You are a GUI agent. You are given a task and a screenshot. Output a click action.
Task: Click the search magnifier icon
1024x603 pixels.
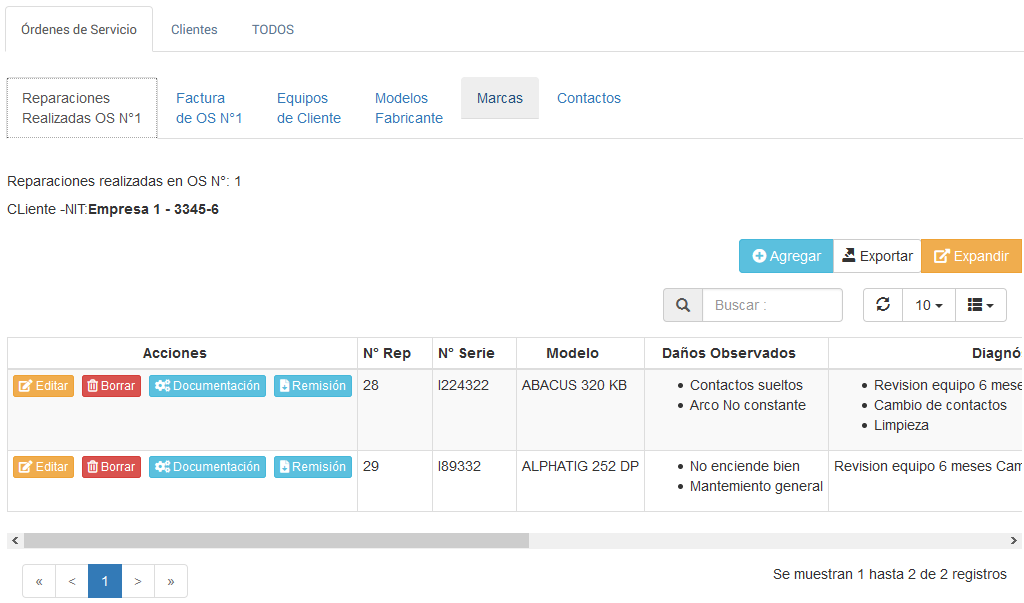click(683, 305)
